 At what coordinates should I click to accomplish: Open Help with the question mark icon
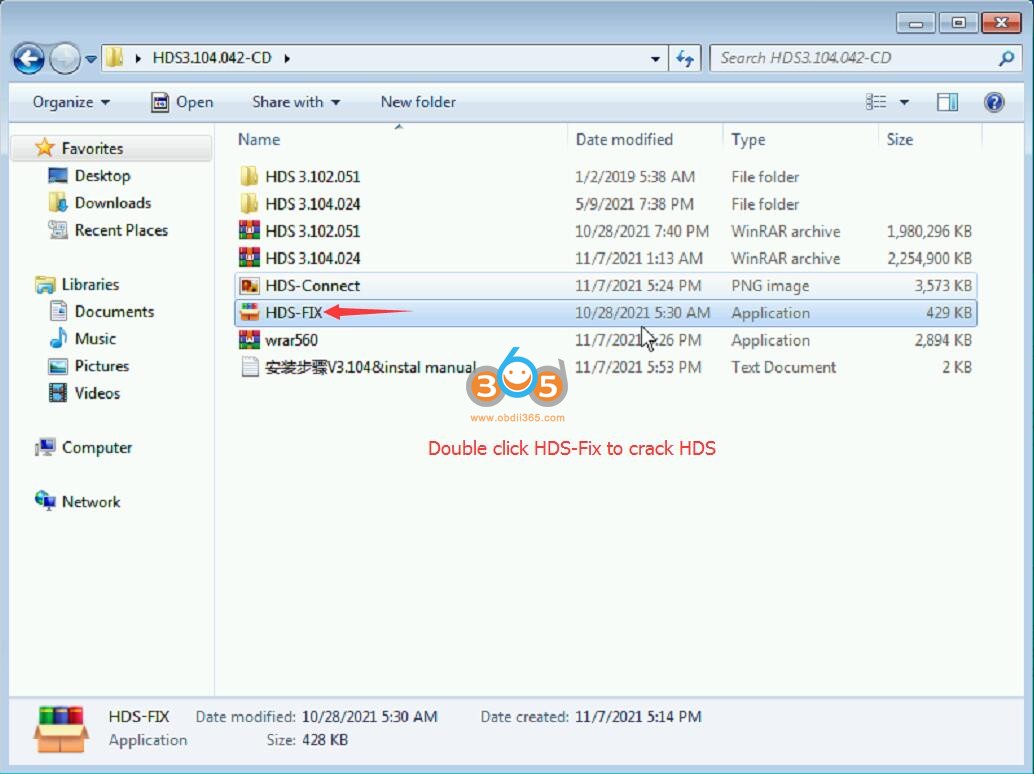tap(994, 102)
